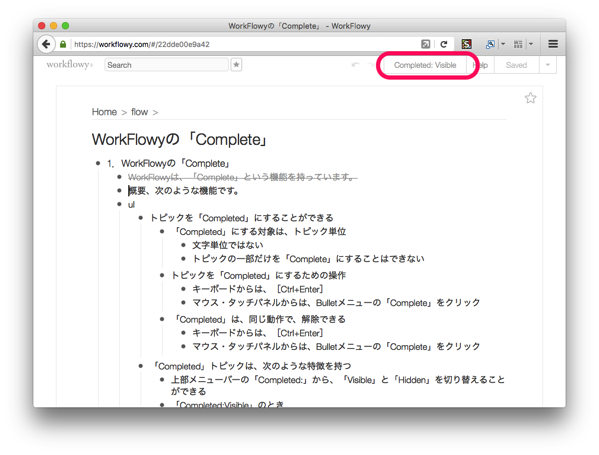Focus the WorkFlowy Search field

tap(167, 65)
